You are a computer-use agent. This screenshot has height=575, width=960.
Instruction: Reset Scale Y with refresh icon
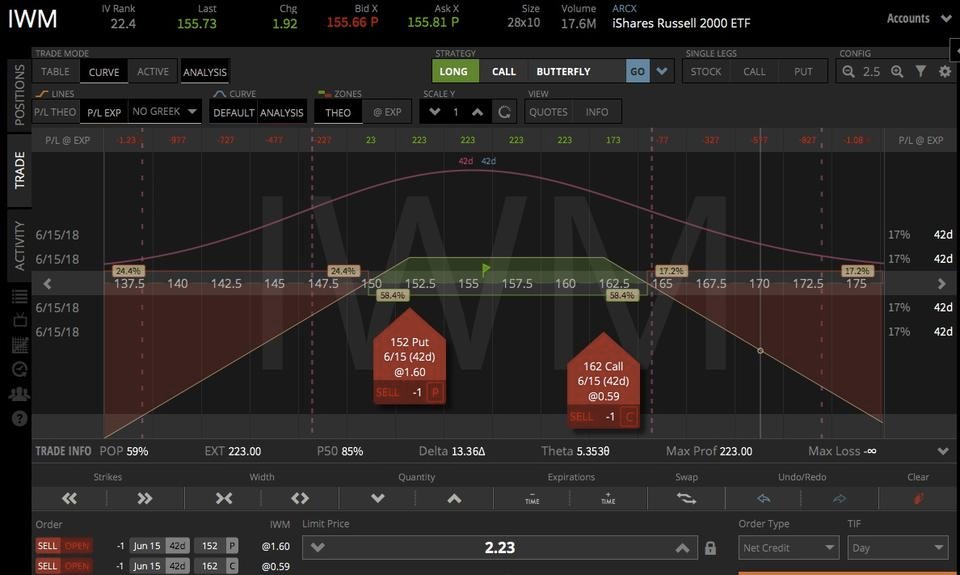tap(504, 112)
